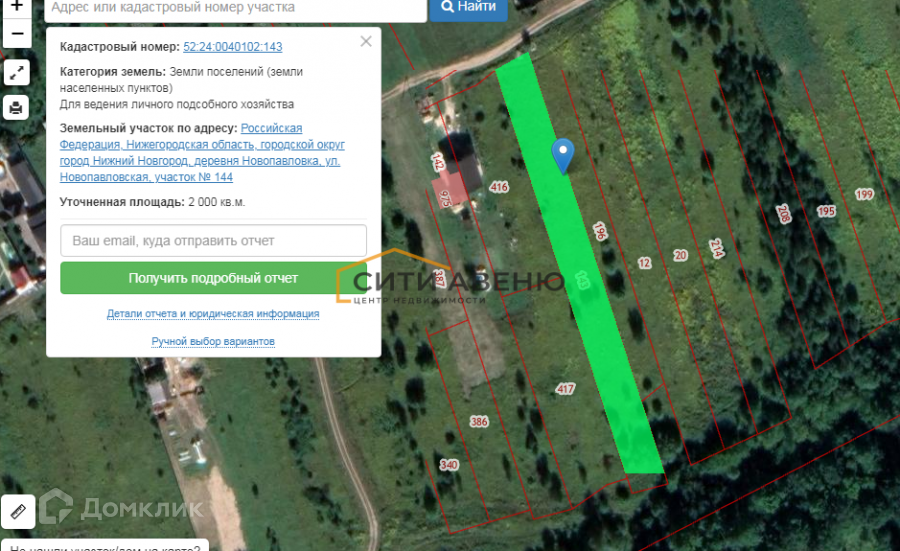900x551 pixels.
Task: Click the Найти search button
Action: 468,8
